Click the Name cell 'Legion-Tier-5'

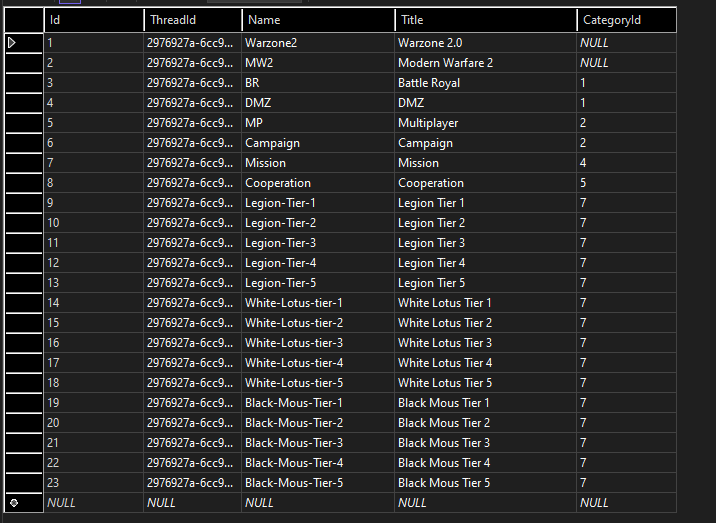[318, 283]
